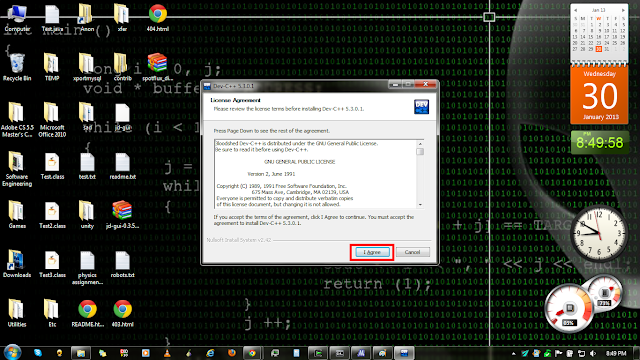Open the Windows Start menu
Screen dimensions: 640x360
12,352
